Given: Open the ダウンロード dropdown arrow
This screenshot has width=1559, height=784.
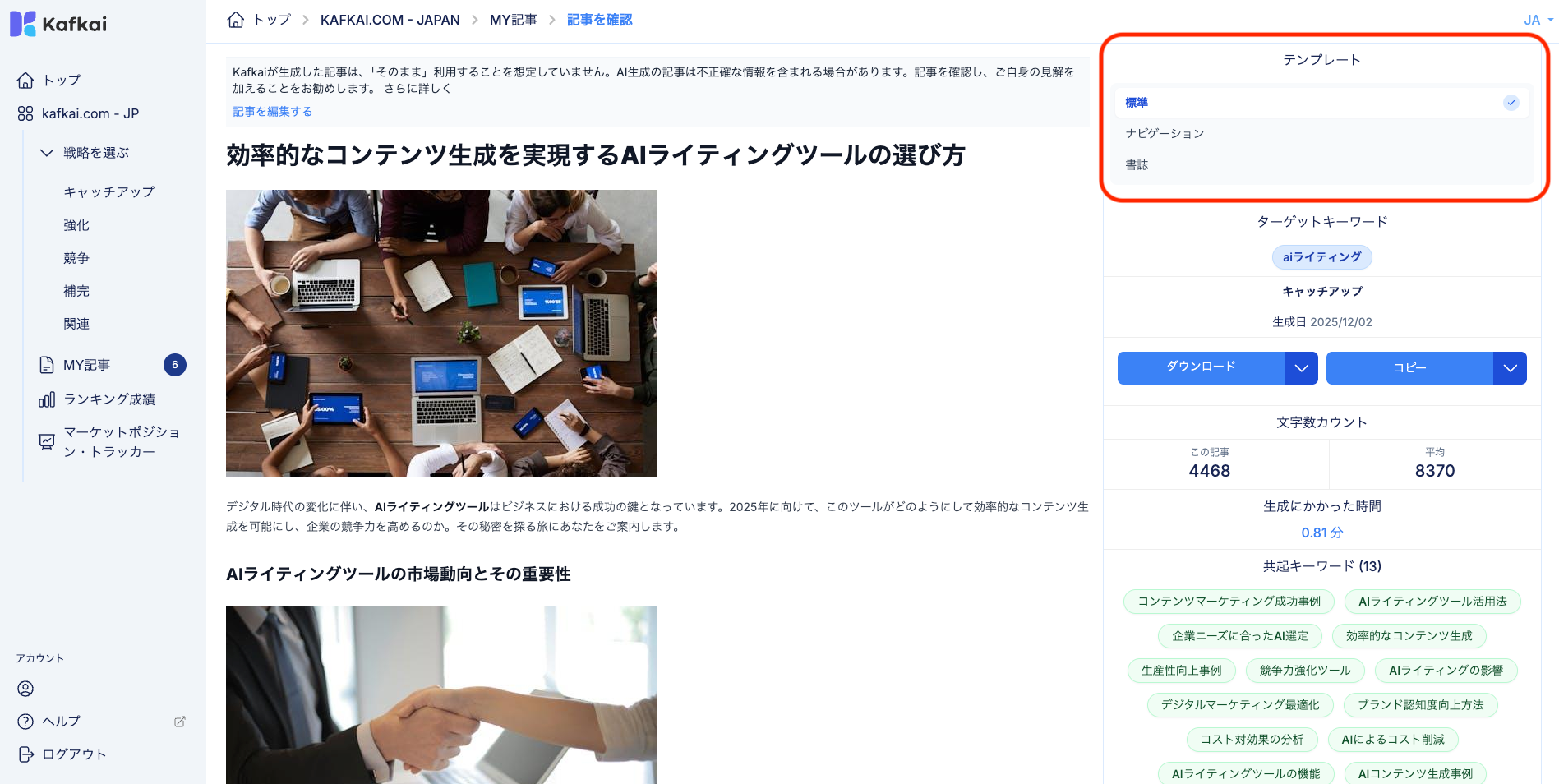Looking at the screenshot, I should point(1301,368).
